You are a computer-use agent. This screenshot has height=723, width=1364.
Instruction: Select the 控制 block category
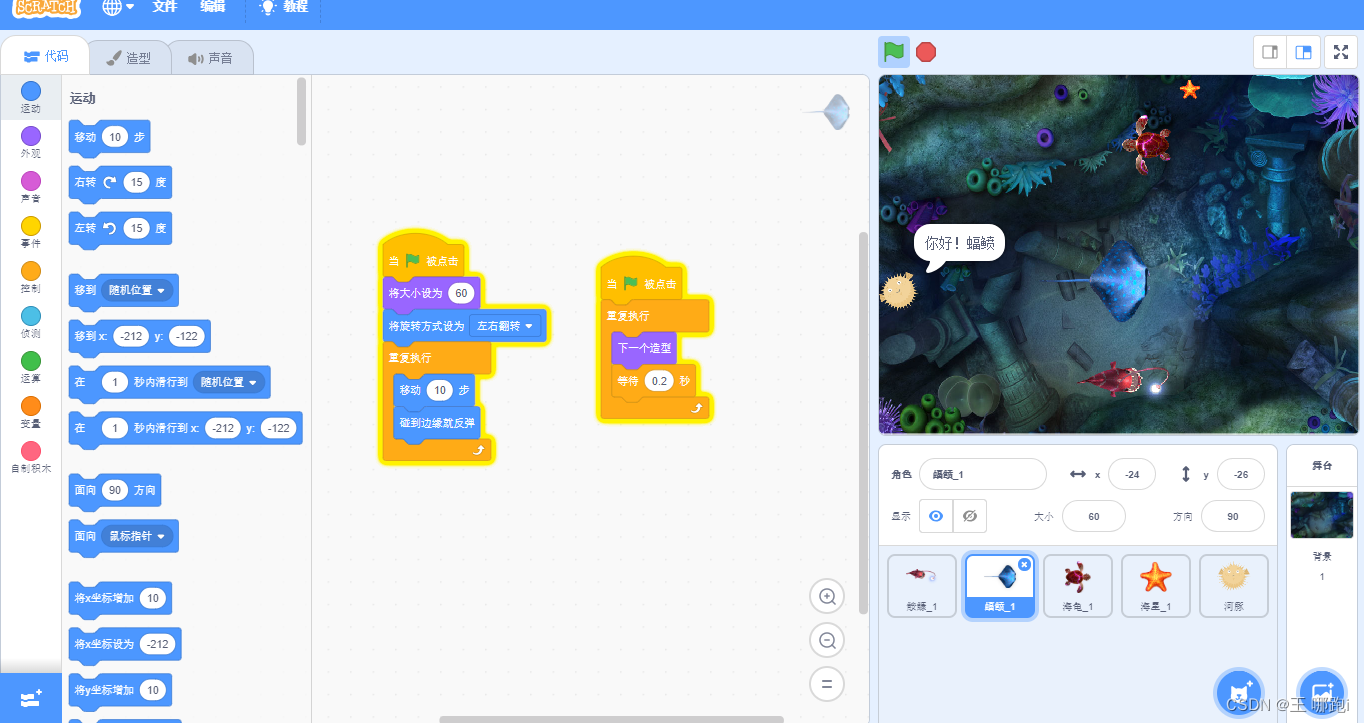tap(31, 277)
